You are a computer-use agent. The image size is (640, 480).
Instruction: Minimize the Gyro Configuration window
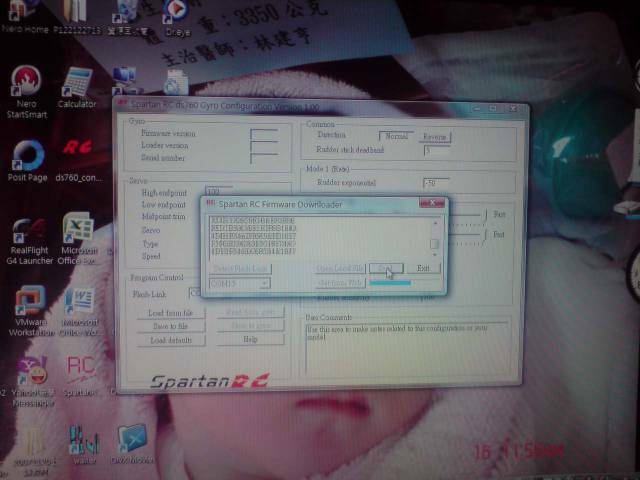[x=477, y=108]
